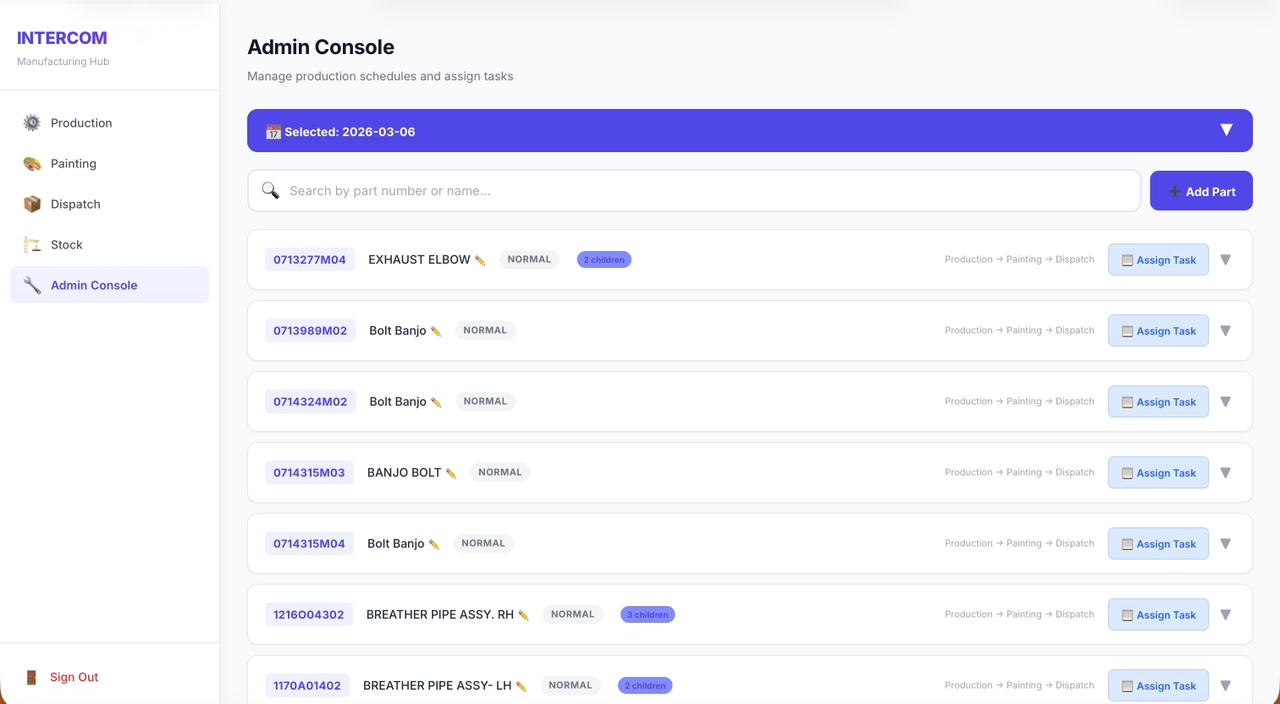Select Admin Console menu item

[x=110, y=285]
